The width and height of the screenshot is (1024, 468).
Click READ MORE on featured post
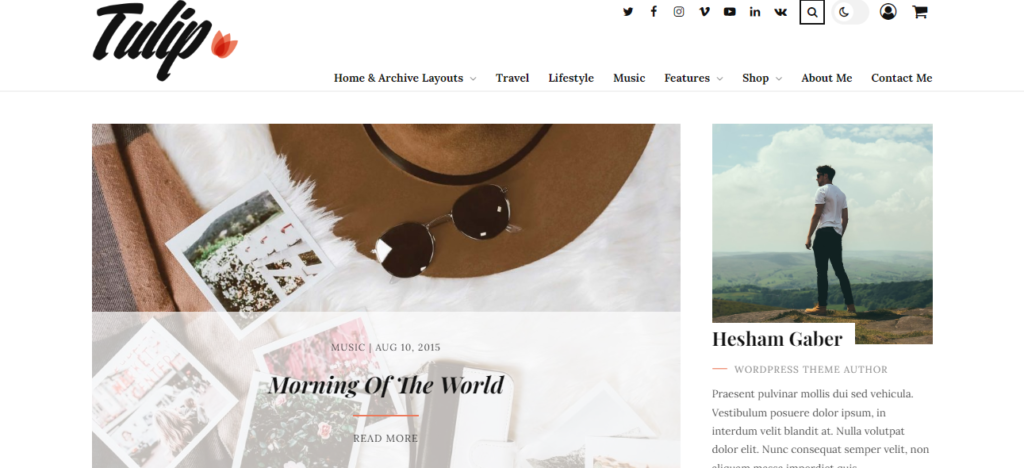385,439
